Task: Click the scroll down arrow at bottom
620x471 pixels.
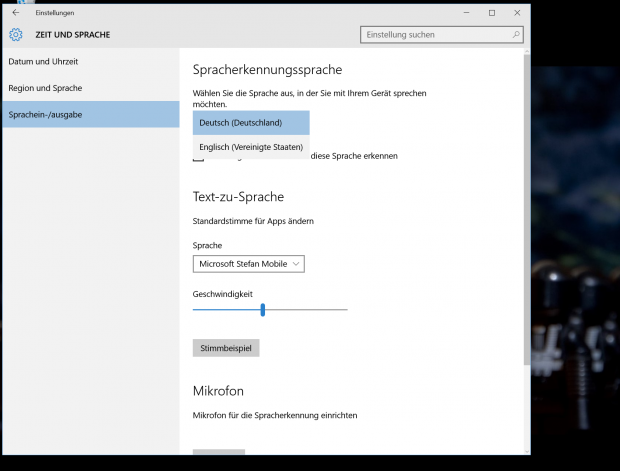Action: click(527, 451)
